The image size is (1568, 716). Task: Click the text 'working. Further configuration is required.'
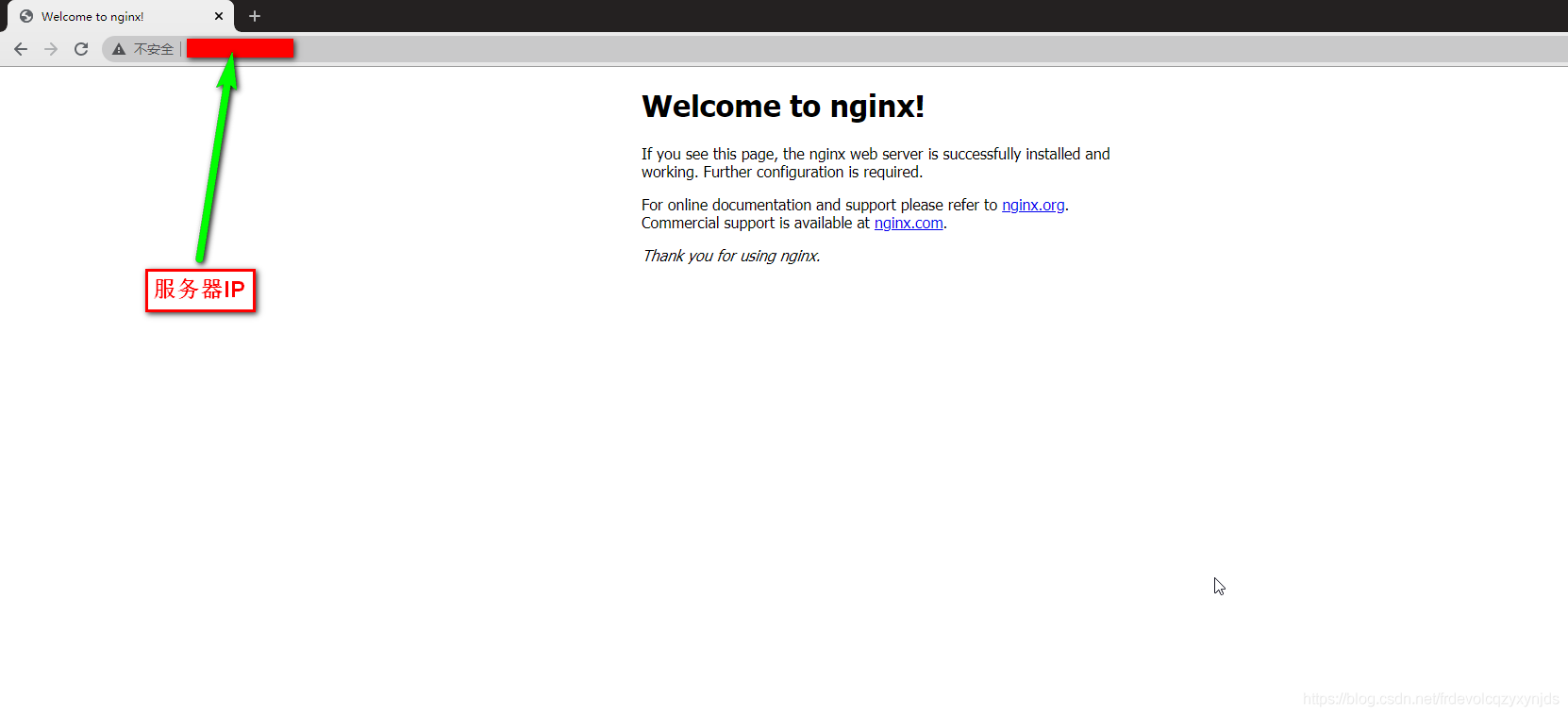point(782,172)
